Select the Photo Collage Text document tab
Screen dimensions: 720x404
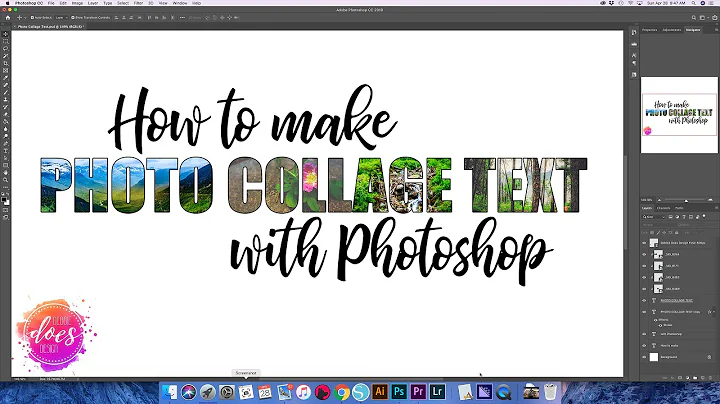pos(50,27)
